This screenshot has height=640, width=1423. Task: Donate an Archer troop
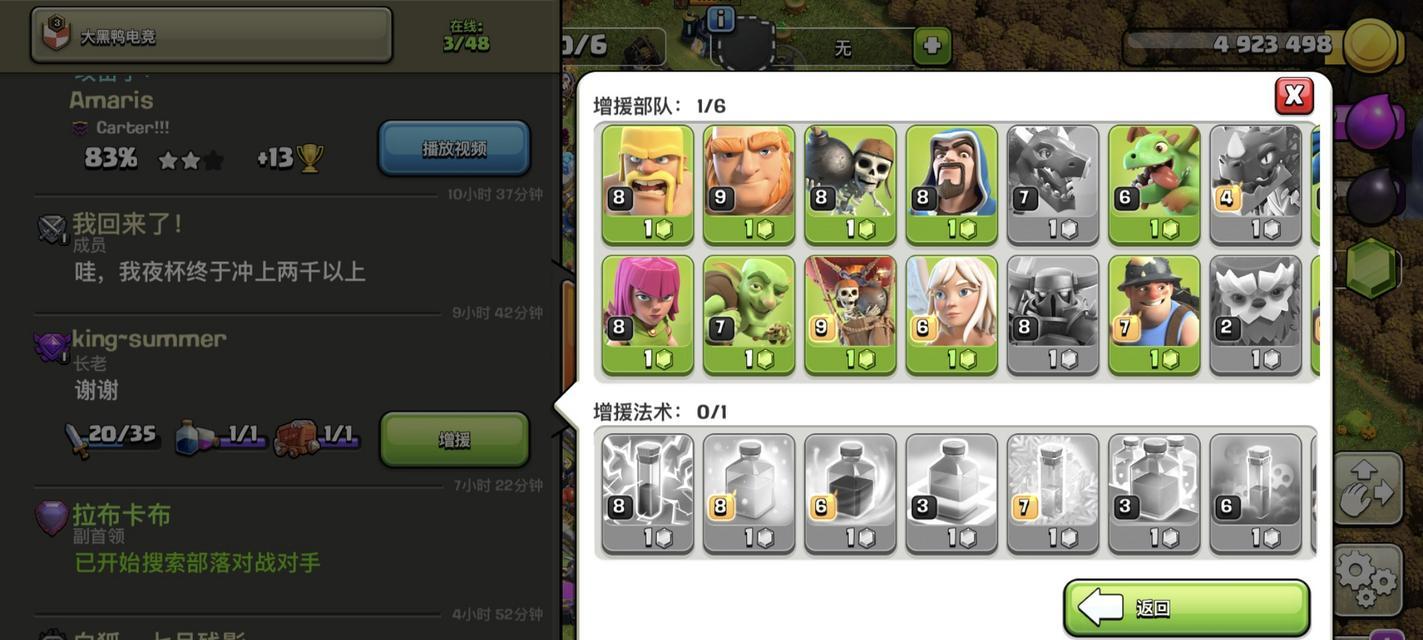click(648, 315)
